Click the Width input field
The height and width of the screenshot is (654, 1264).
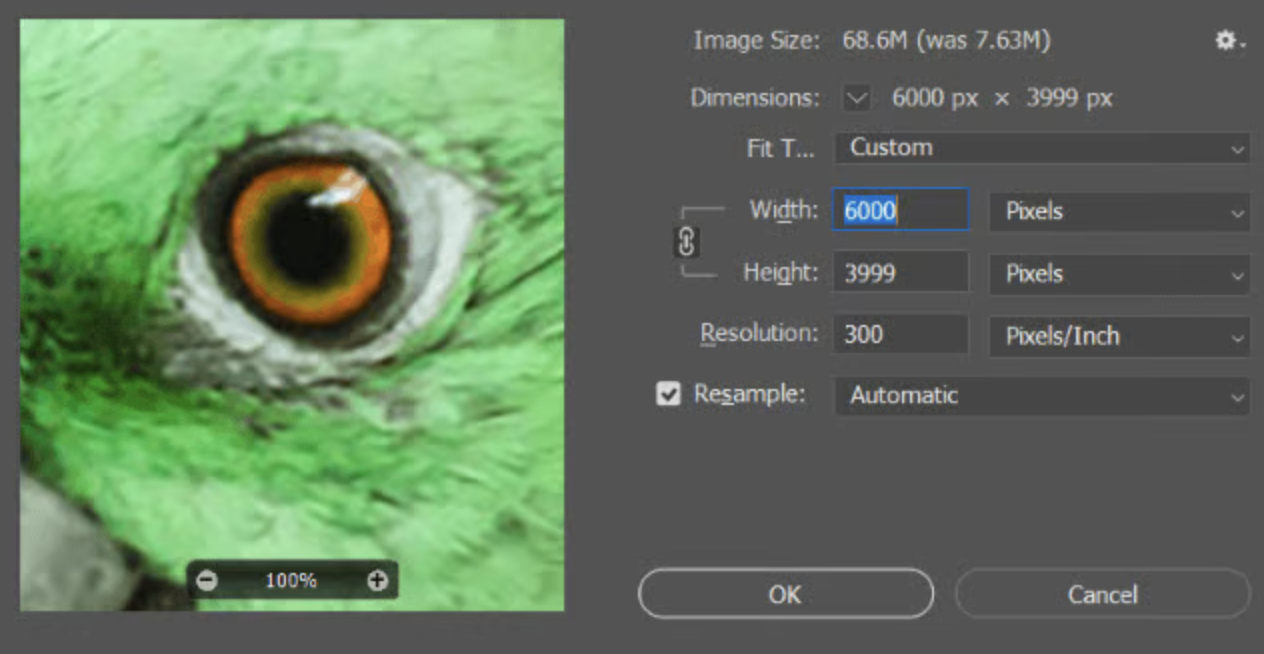tap(901, 211)
